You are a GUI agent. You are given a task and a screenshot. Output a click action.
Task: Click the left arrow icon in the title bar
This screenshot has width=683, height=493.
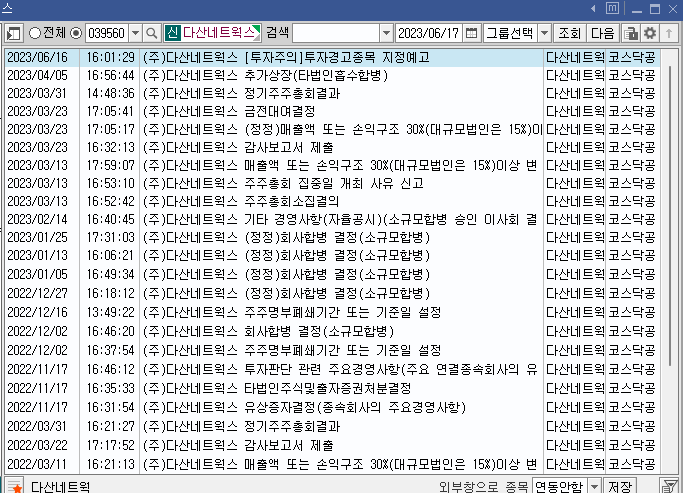click(593, 8)
